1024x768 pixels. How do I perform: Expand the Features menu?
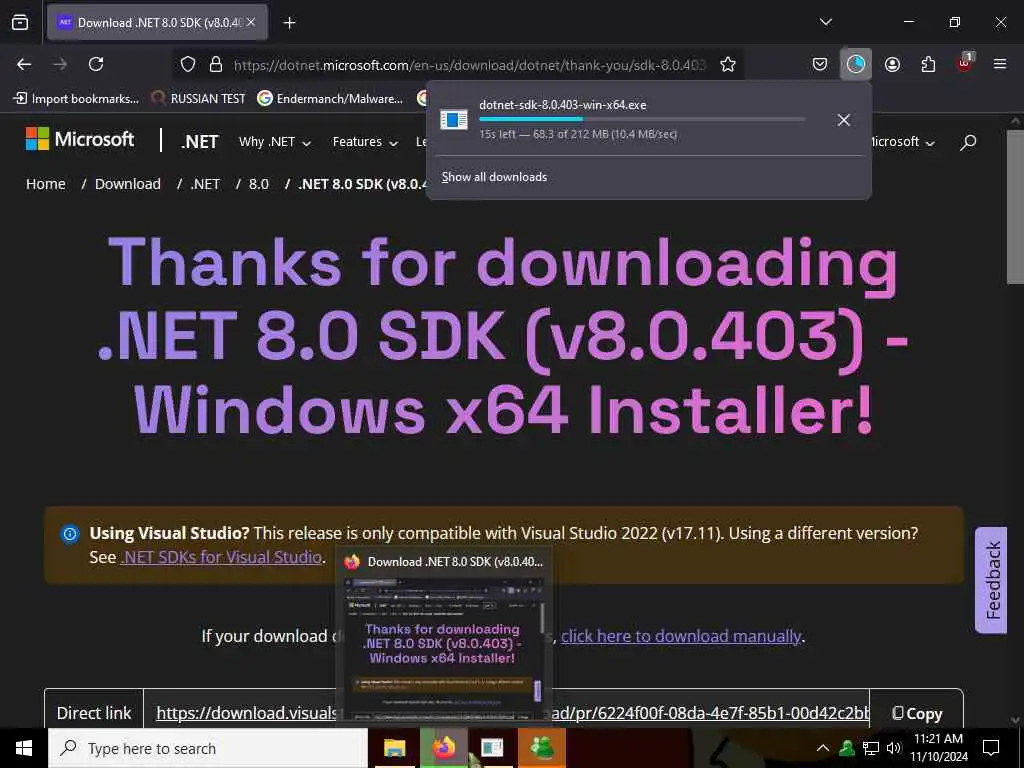point(365,142)
